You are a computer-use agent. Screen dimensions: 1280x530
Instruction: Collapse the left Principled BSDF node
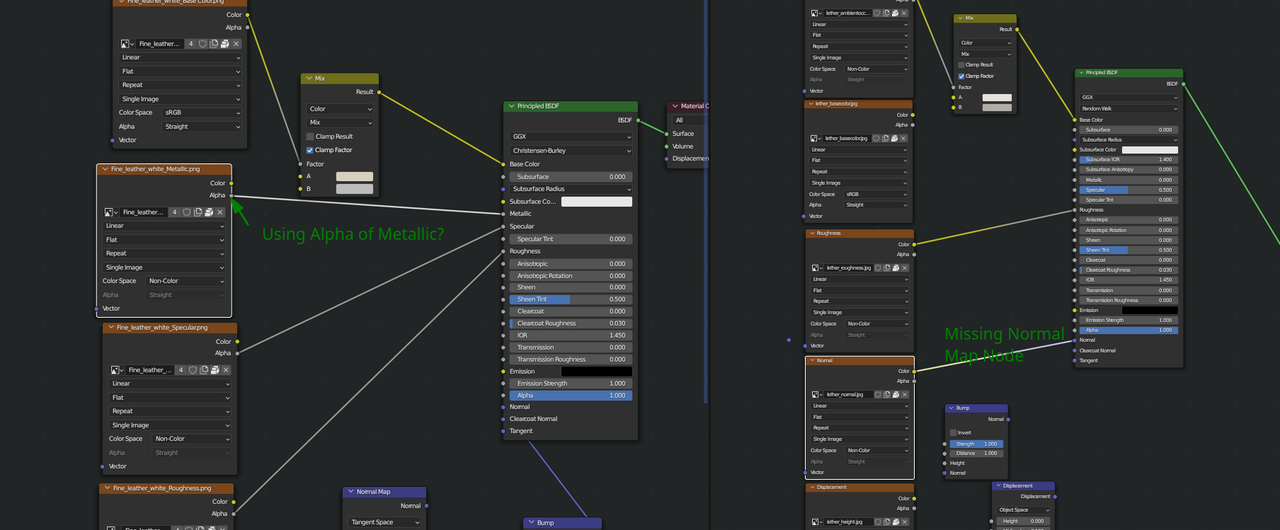(x=511, y=106)
